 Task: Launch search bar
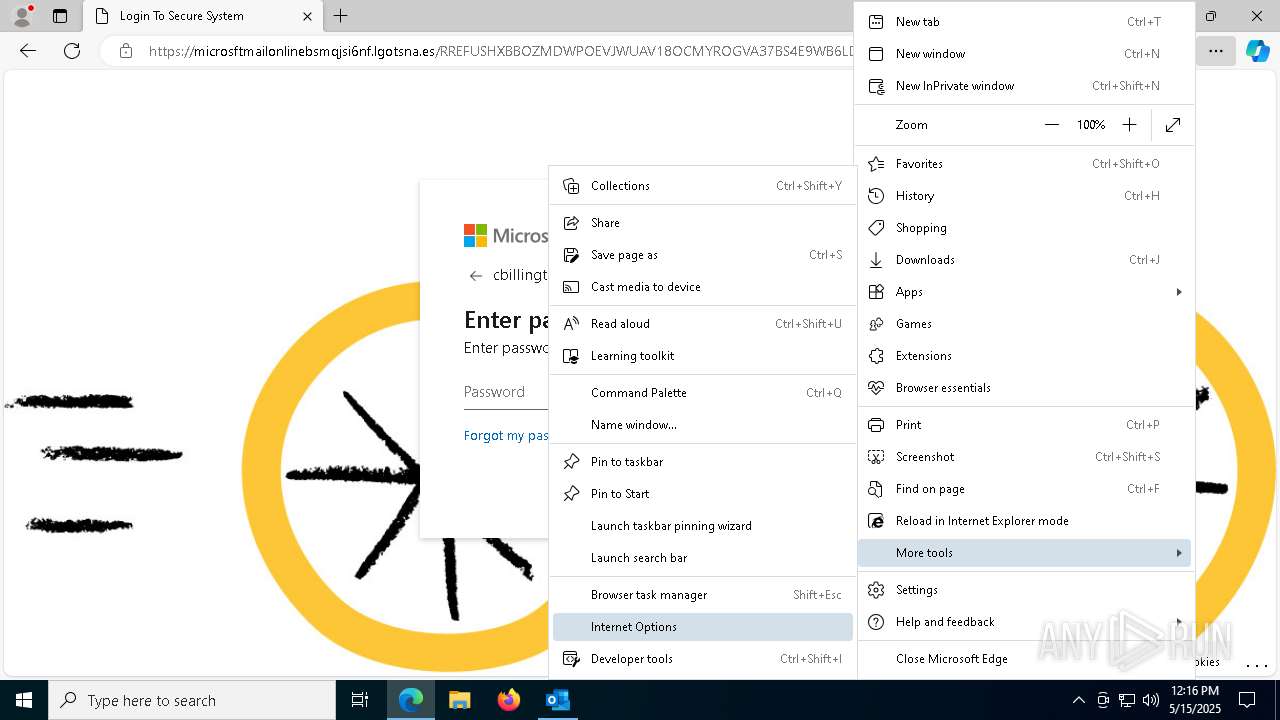pyautogui.click(x=702, y=558)
